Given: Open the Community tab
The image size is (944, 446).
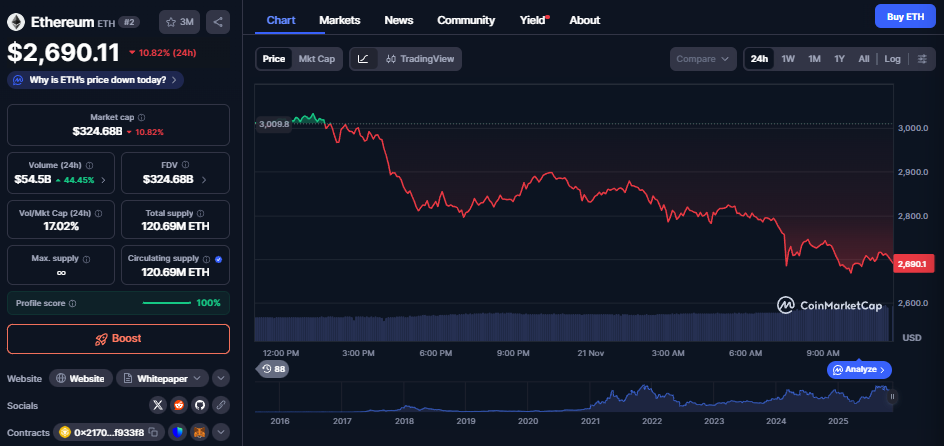Looking at the screenshot, I should click(x=466, y=20).
